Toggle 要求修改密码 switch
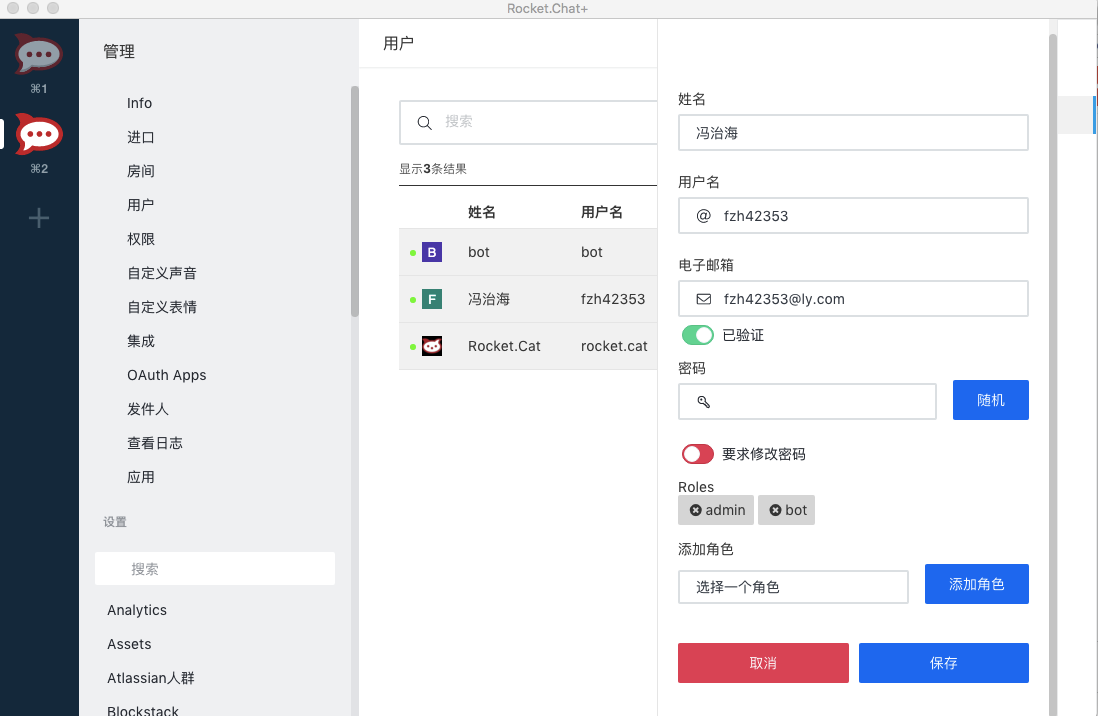 coord(697,454)
